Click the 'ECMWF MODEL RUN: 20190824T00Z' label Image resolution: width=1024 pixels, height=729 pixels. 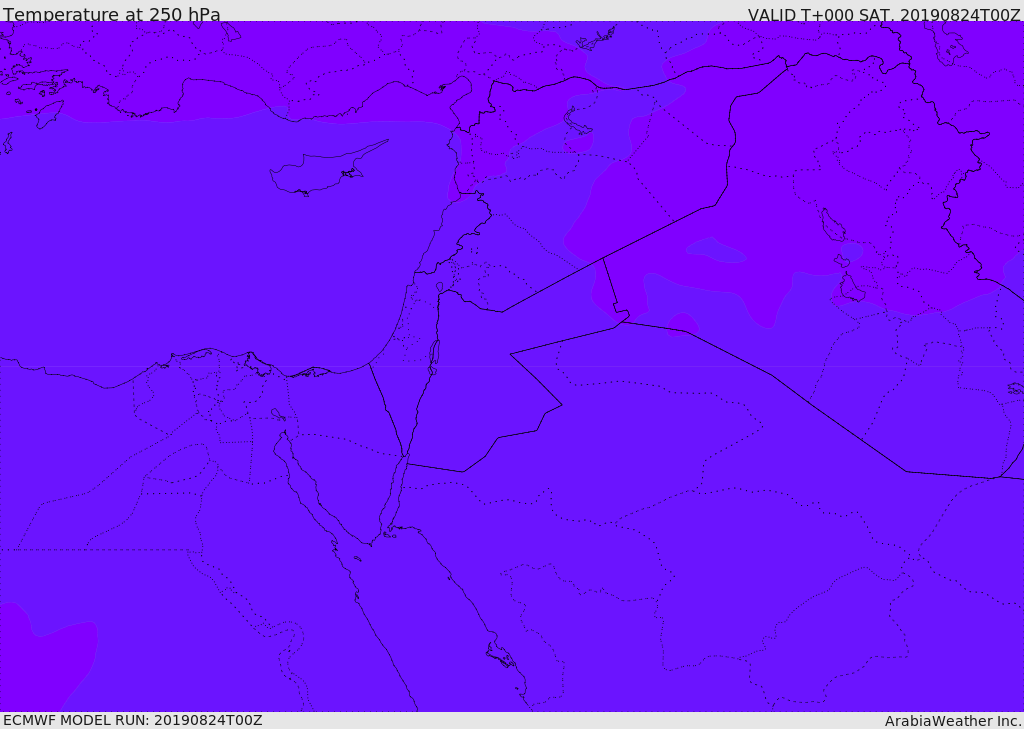(133, 720)
